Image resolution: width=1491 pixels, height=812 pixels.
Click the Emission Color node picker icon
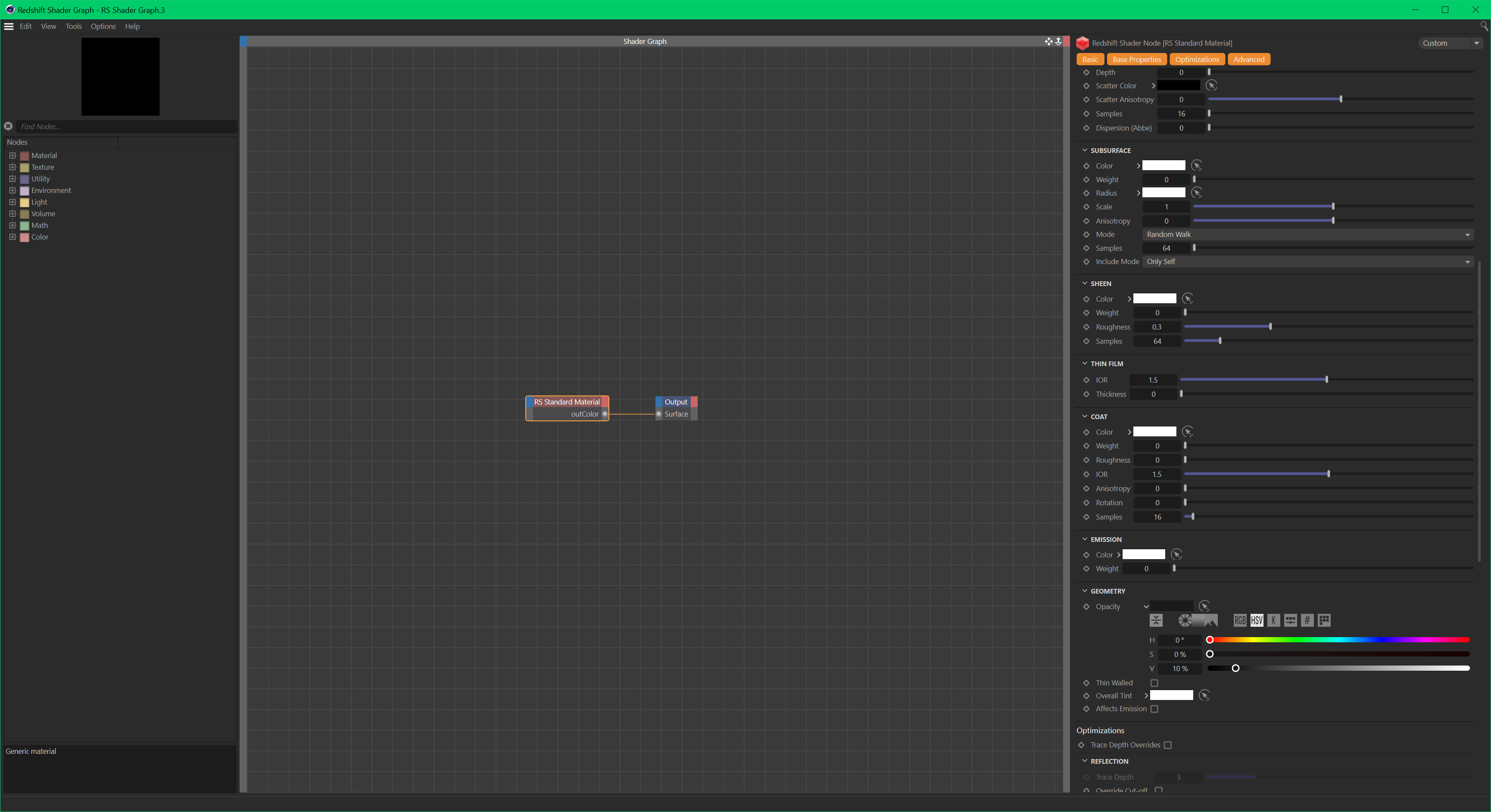[x=1176, y=554]
